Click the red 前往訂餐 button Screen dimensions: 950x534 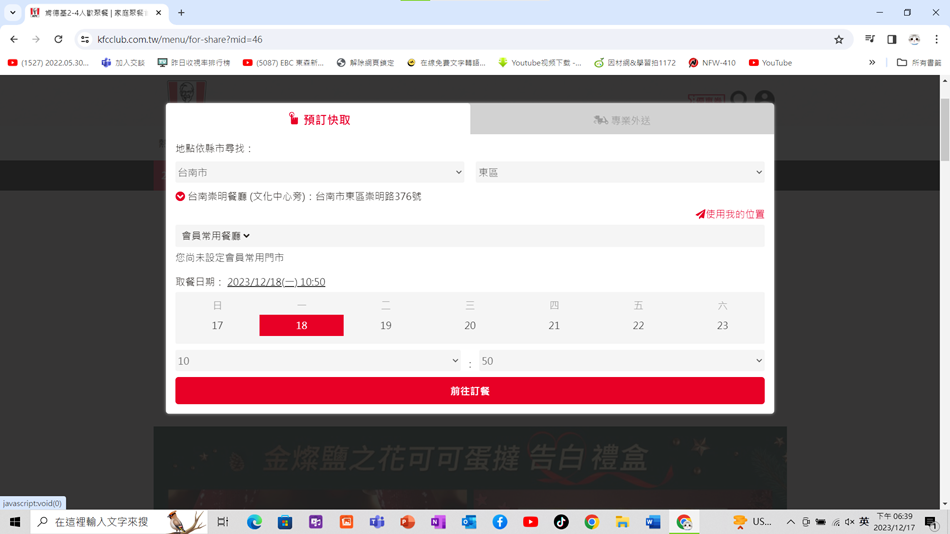coord(470,391)
